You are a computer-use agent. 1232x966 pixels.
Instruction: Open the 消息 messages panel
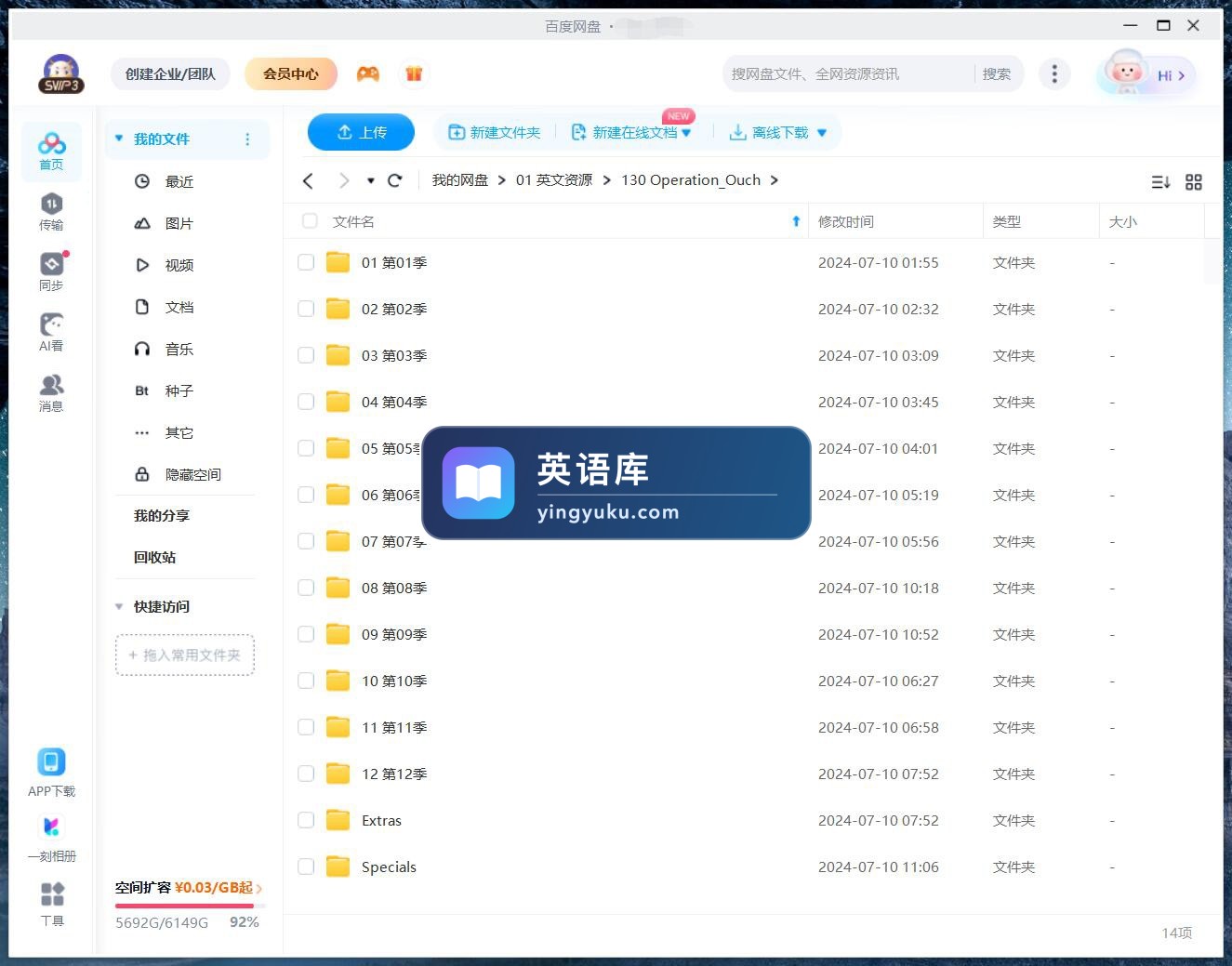[x=51, y=393]
